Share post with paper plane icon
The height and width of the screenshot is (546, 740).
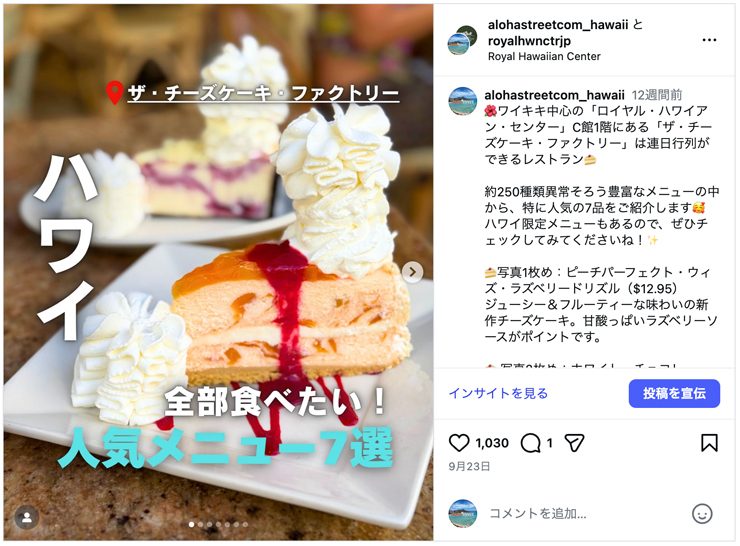pos(574,443)
